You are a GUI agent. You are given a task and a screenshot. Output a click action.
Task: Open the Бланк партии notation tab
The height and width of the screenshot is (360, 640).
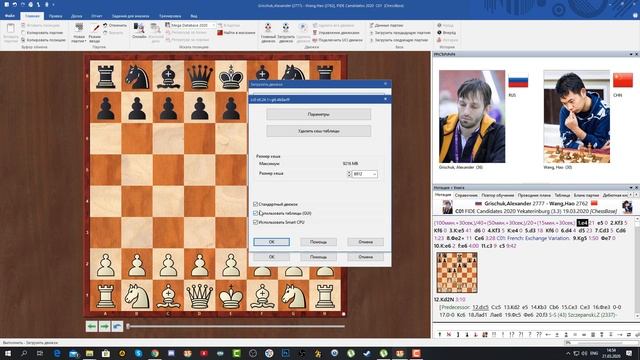586,195
